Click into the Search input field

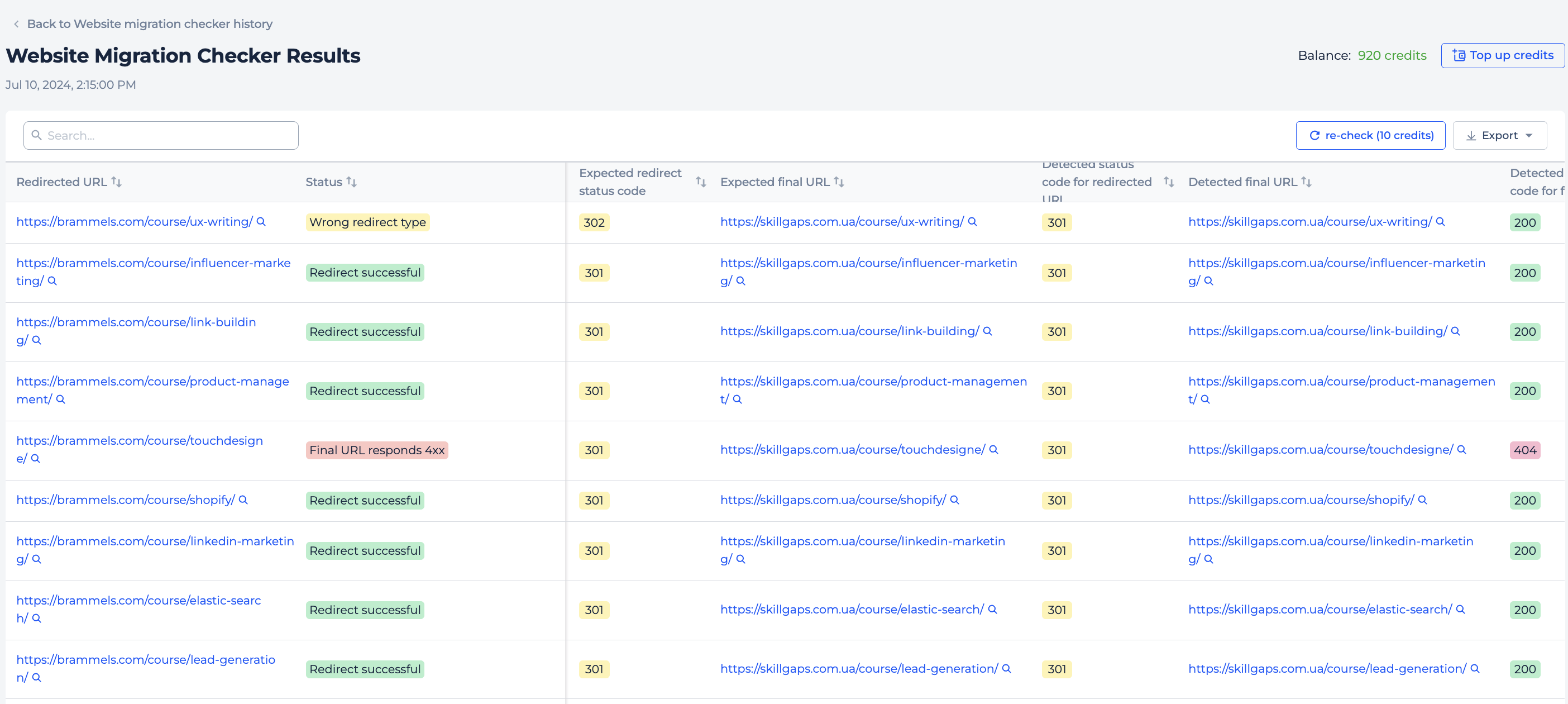(161, 135)
